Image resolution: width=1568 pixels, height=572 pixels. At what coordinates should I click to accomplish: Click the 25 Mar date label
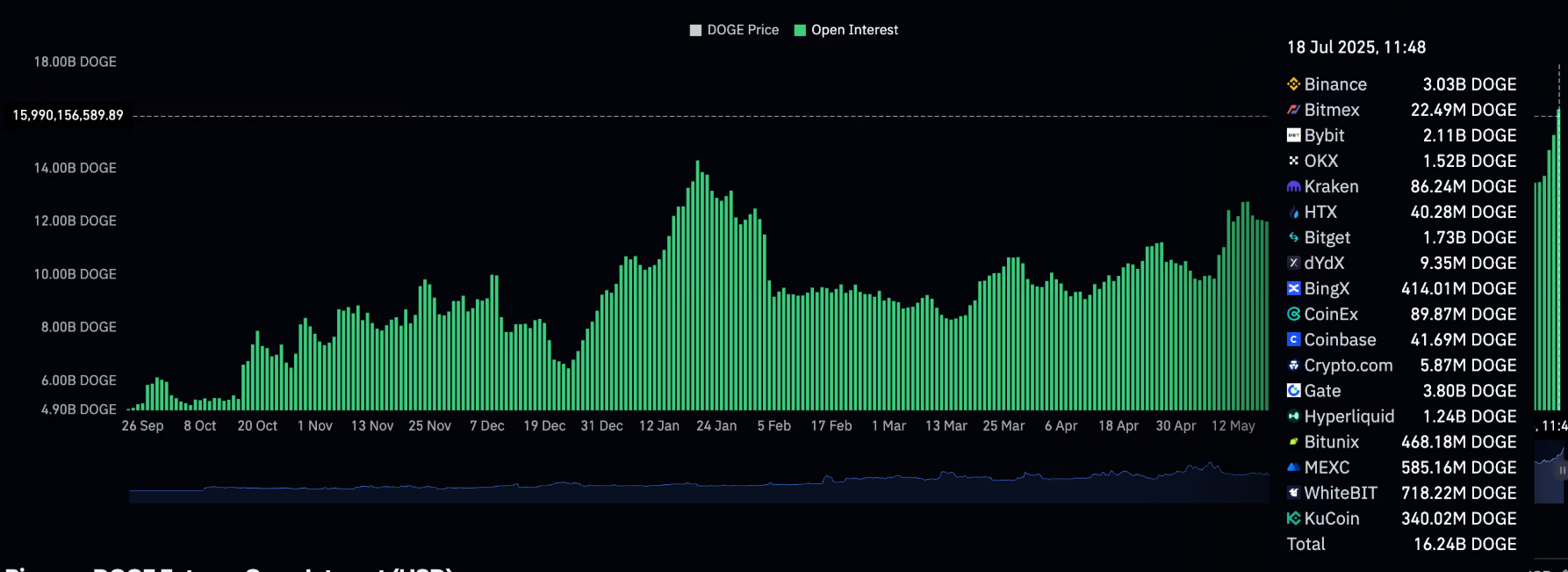point(1003,425)
